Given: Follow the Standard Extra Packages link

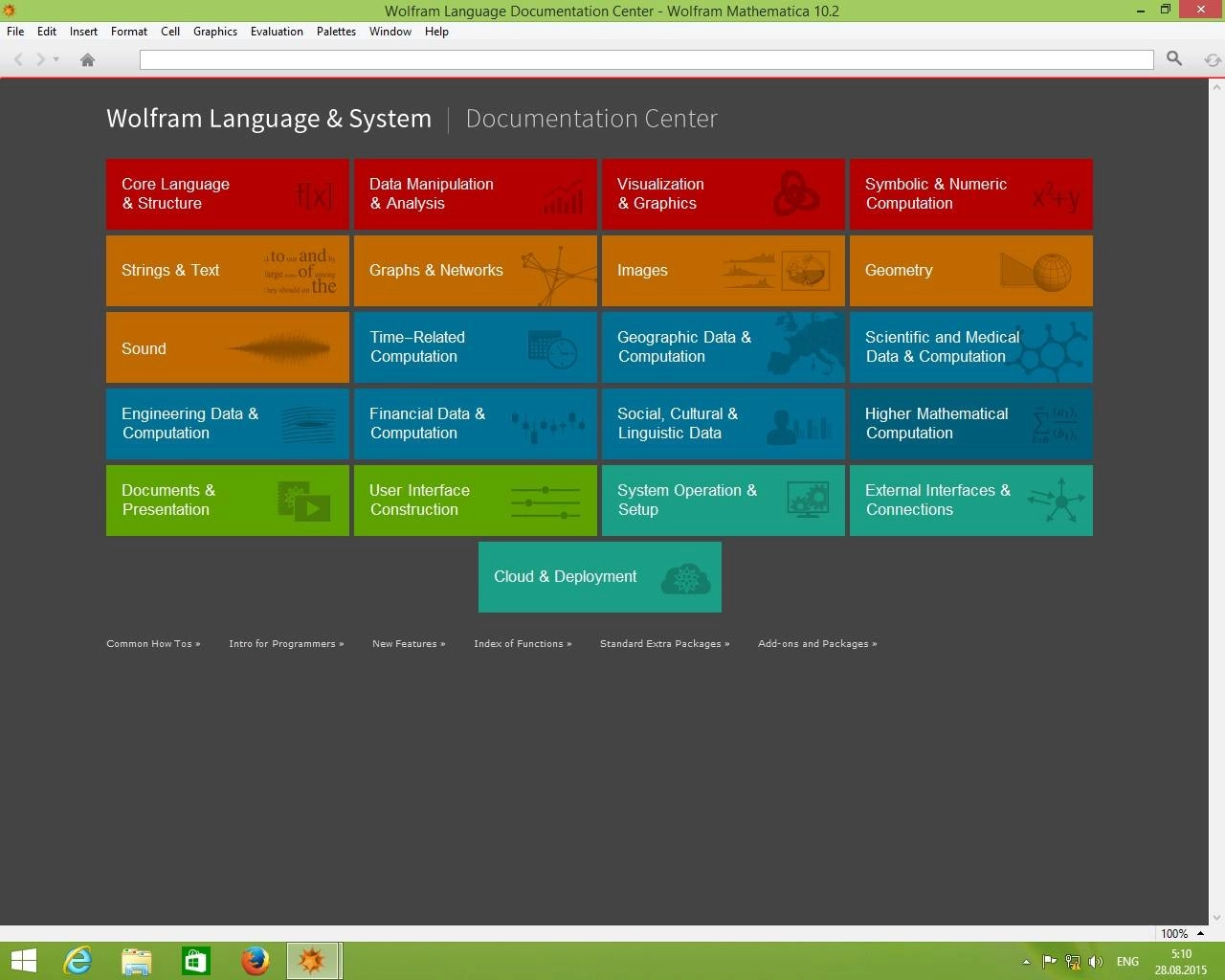Looking at the screenshot, I should [664, 644].
